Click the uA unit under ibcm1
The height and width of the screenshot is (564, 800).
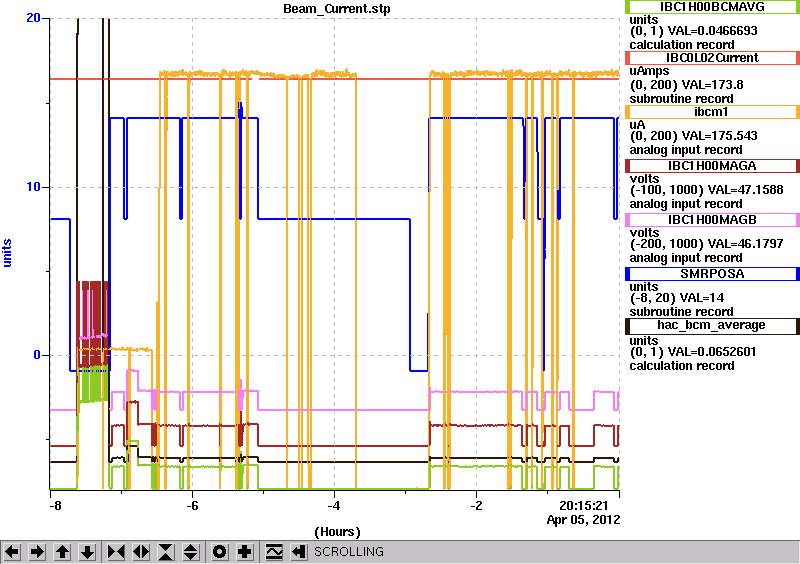pyautogui.click(x=637, y=125)
